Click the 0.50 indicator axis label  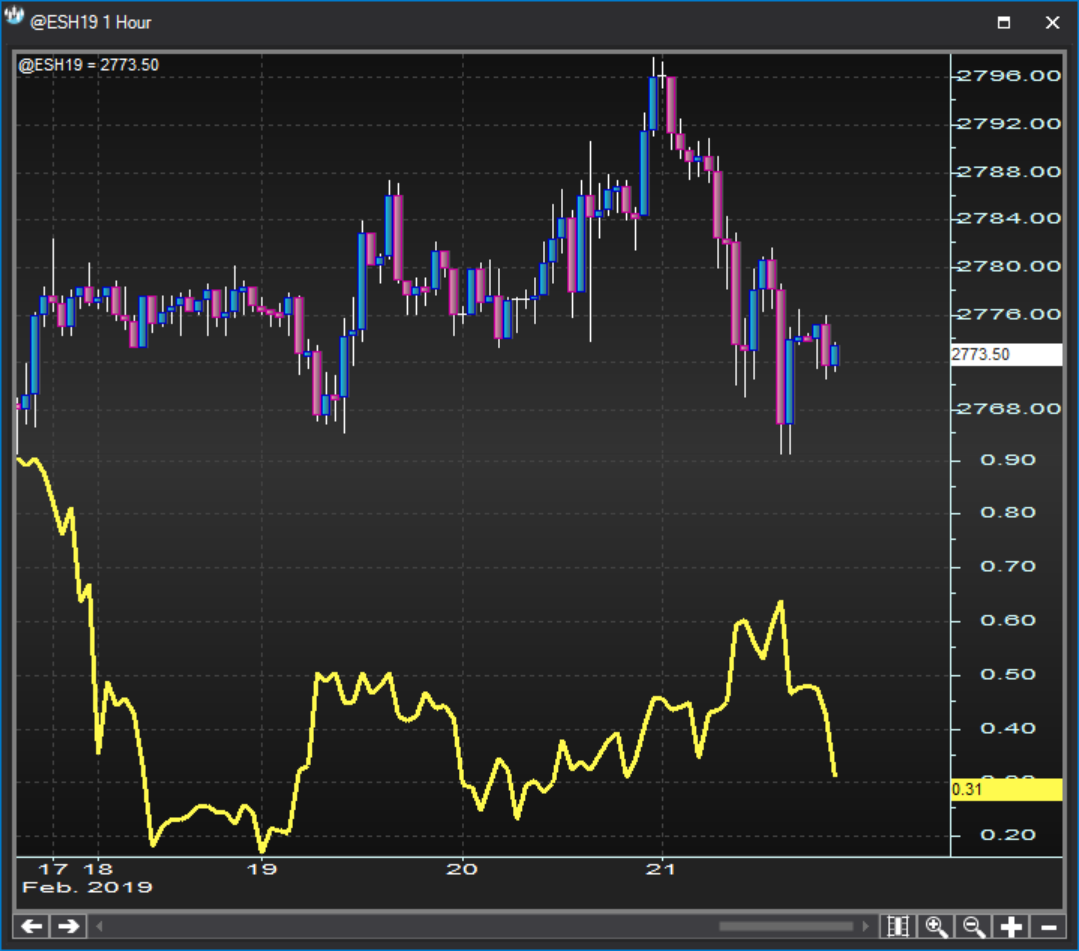(1007, 674)
